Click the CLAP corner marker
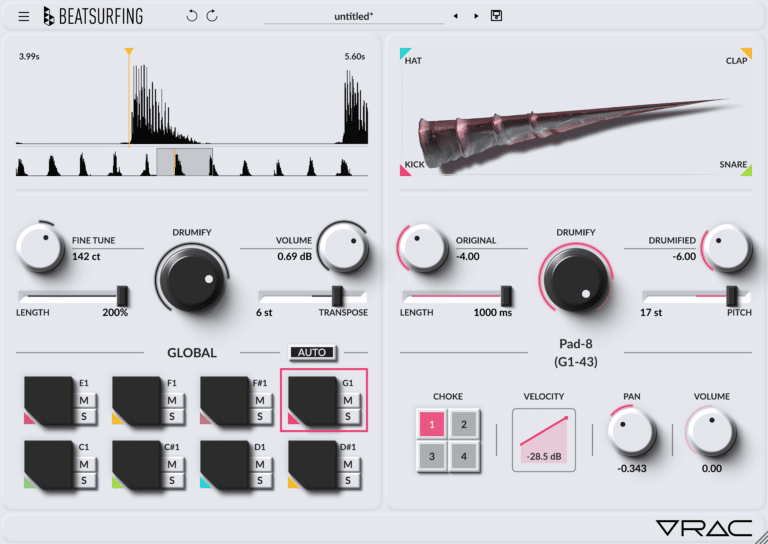 click(746, 53)
